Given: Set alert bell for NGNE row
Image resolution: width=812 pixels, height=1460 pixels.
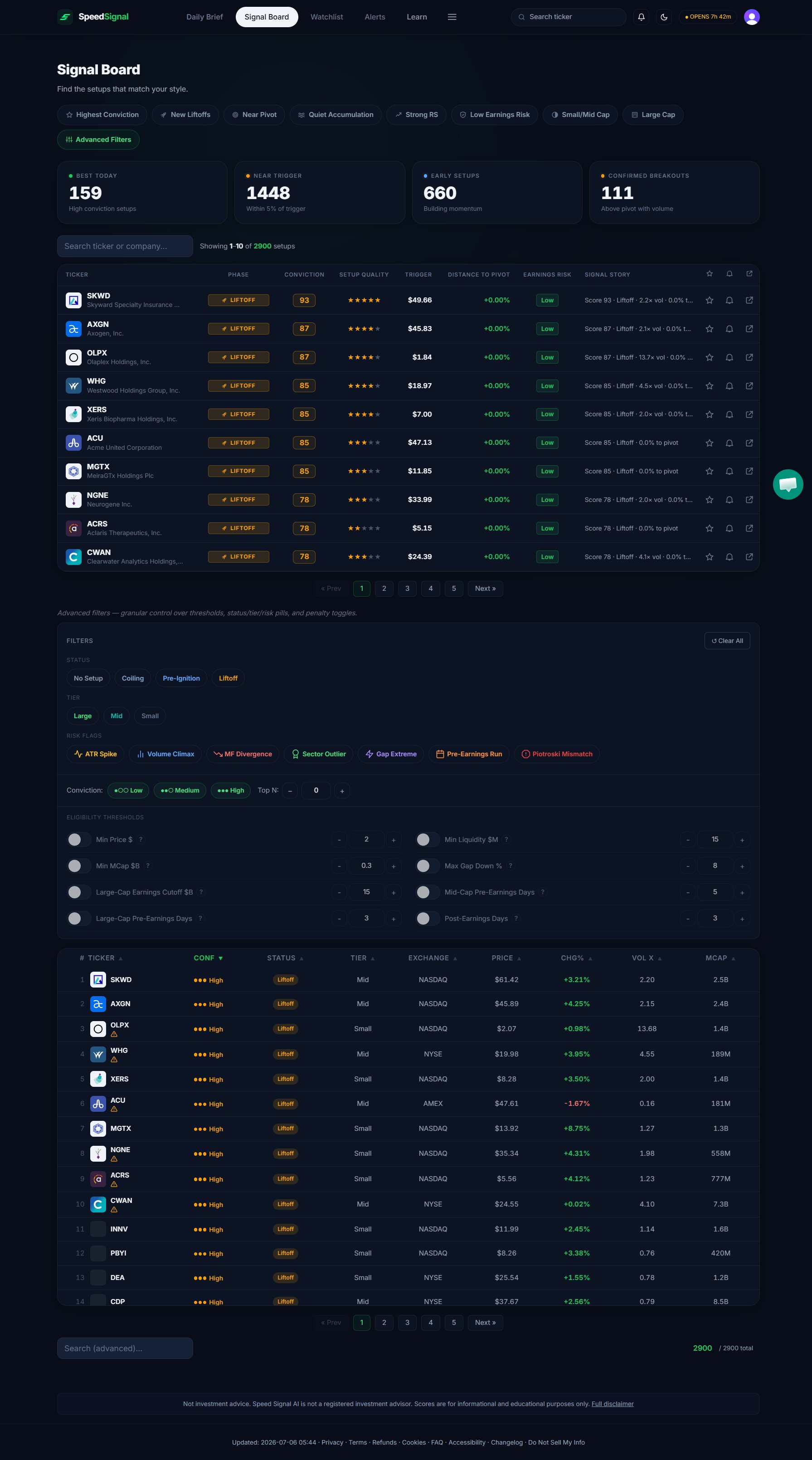Looking at the screenshot, I should pyautogui.click(x=729, y=500).
